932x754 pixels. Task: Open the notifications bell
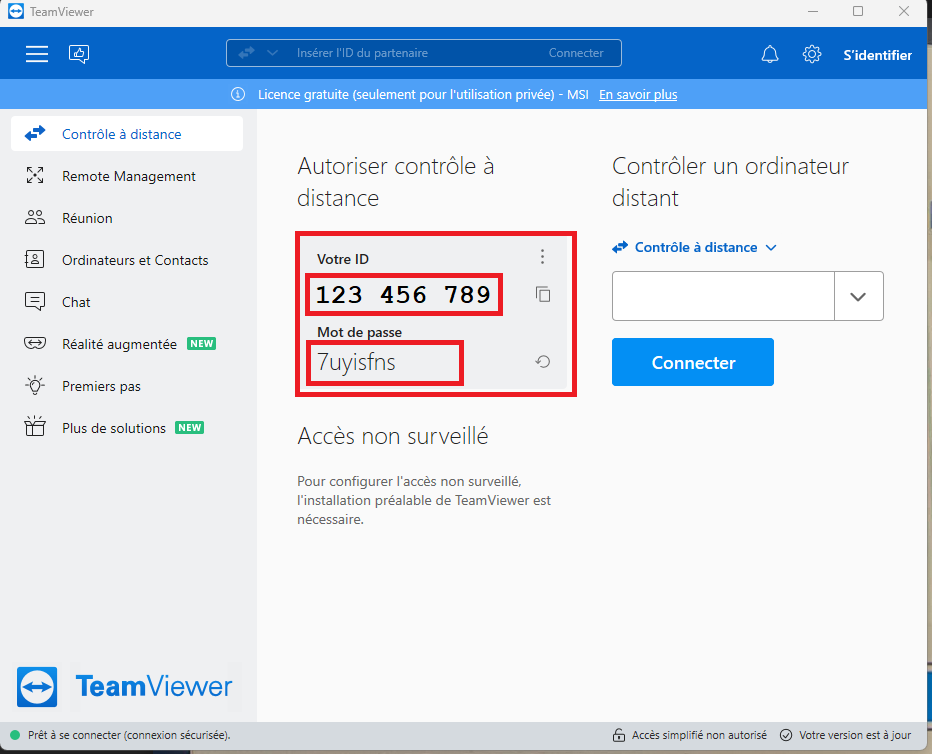click(x=770, y=55)
